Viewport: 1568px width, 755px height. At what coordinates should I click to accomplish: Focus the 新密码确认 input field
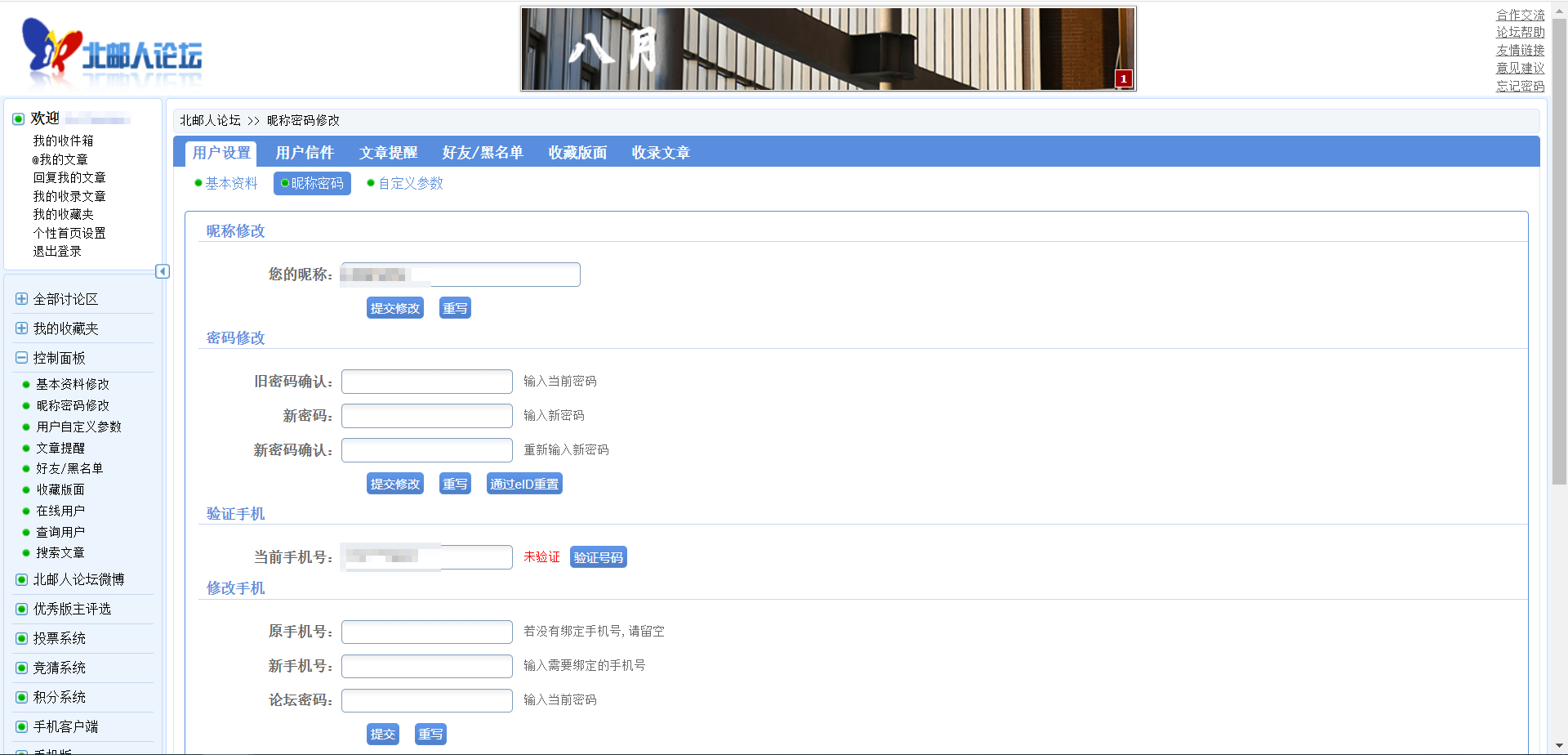point(427,450)
